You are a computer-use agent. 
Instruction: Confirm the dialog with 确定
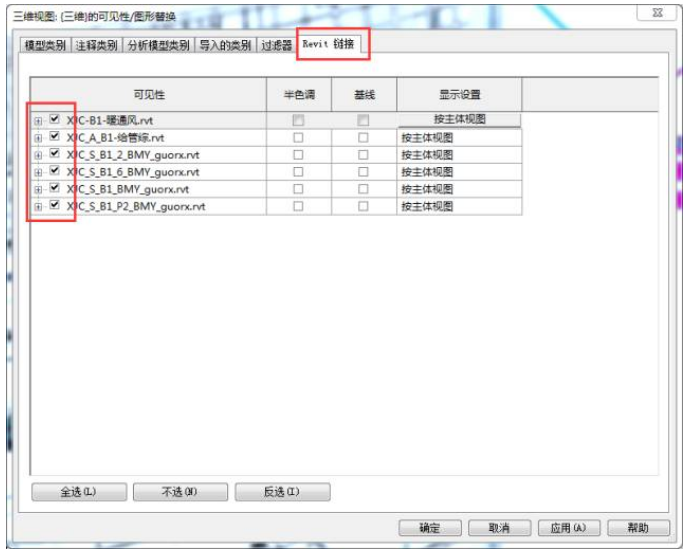pyautogui.click(x=430, y=528)
